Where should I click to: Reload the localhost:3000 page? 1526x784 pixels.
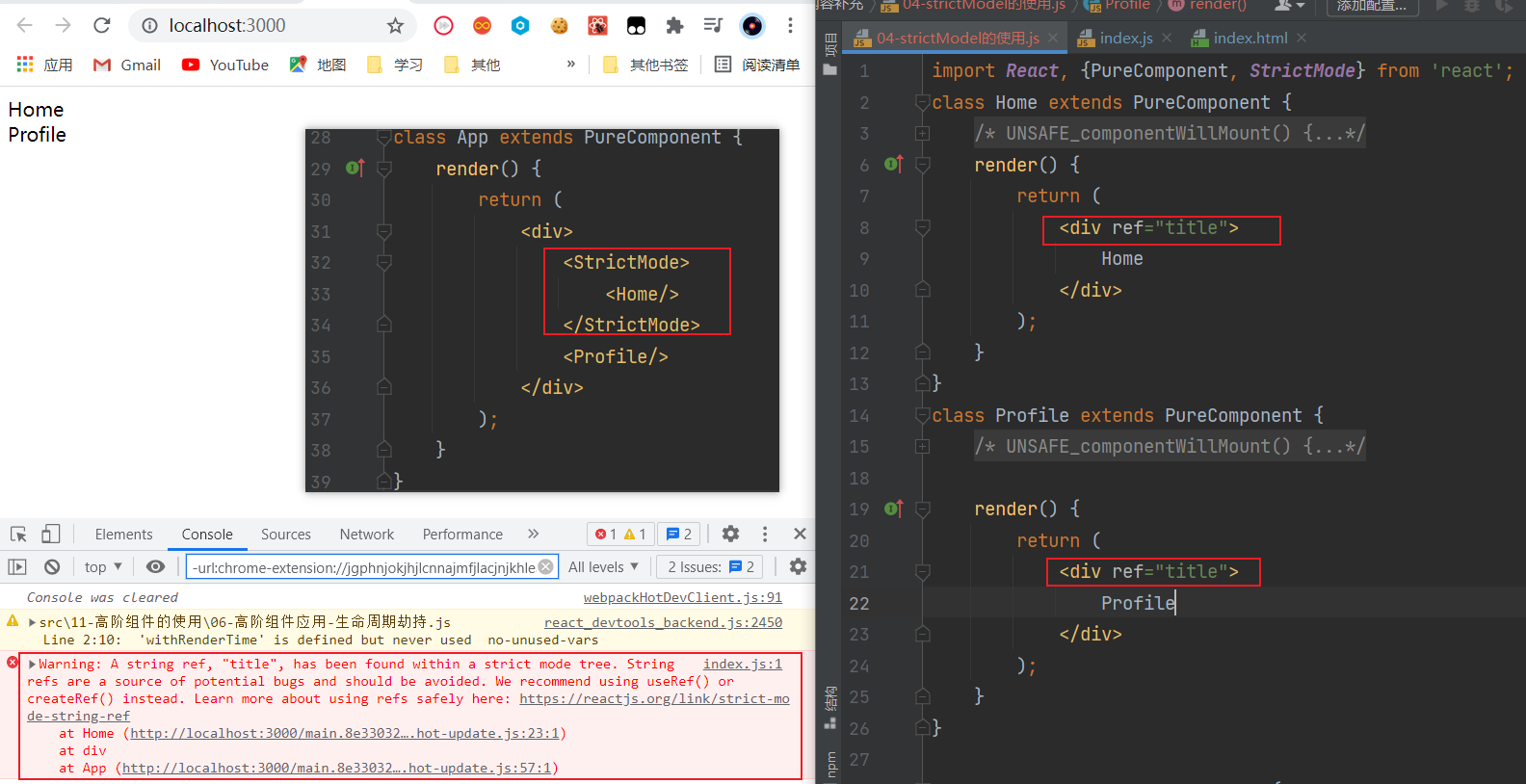(x=102, y=25)
